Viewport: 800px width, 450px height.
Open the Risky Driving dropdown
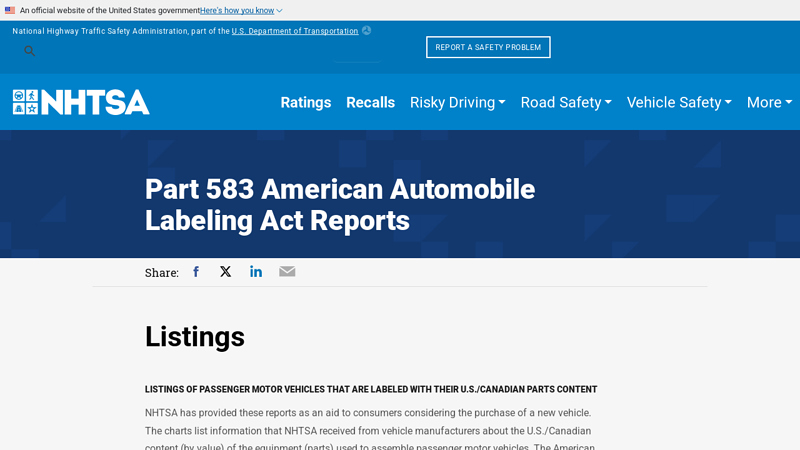[458, 103]
